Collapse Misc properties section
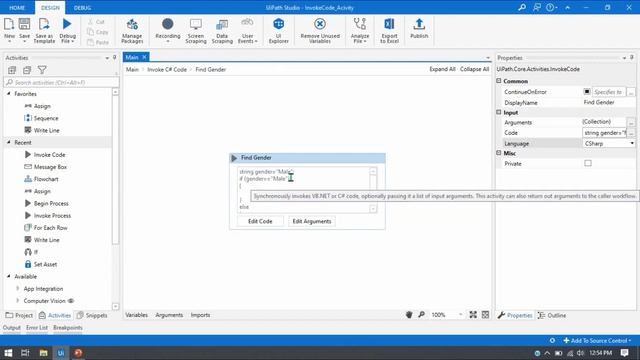The height and width of the screenshot is (360, 640). pyautogui.click(x=499, y=153)
